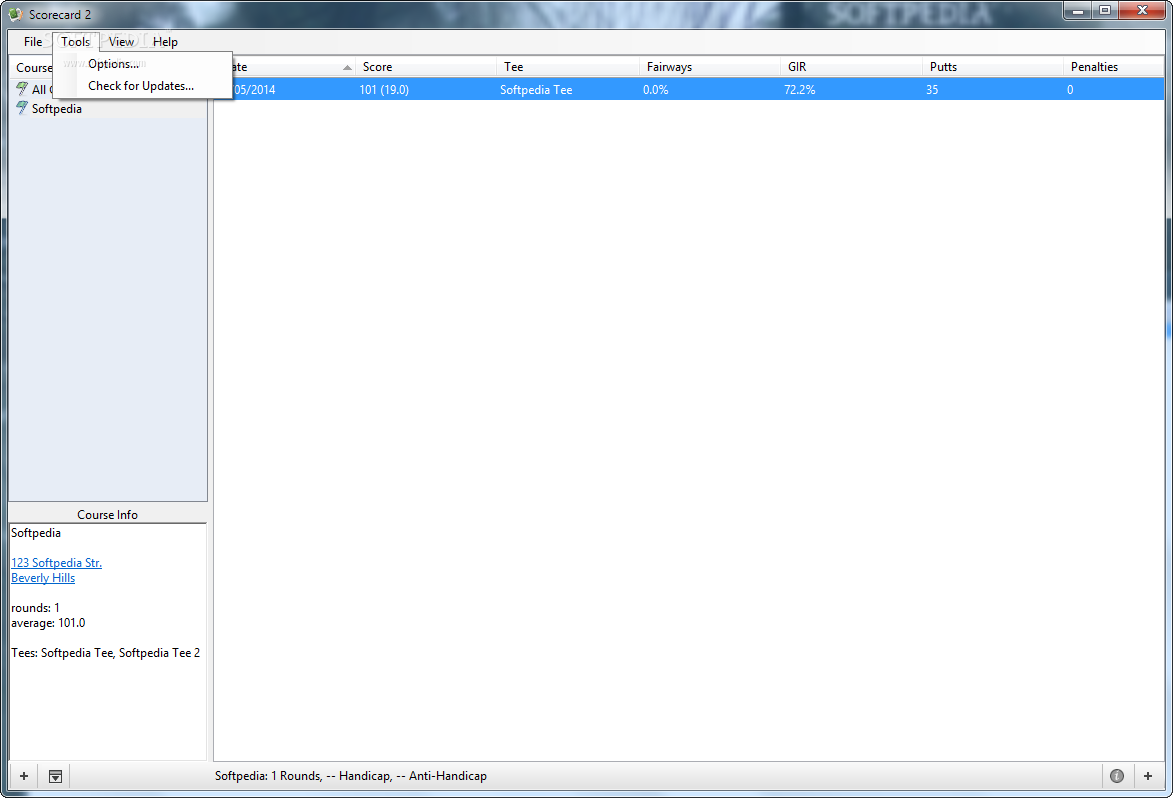Click the Tees list text in Course Info
Screen dimensions: 1173x798
[x=105, y=653]
